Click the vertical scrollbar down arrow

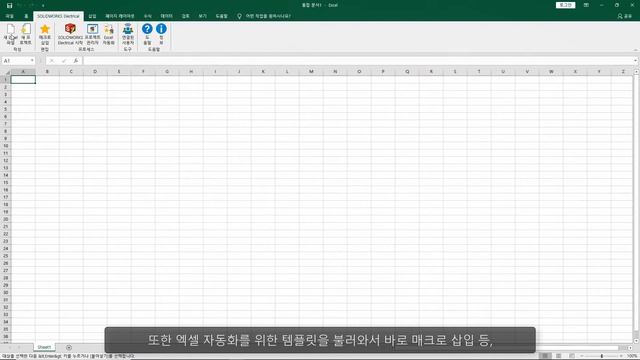pos(636,341)
